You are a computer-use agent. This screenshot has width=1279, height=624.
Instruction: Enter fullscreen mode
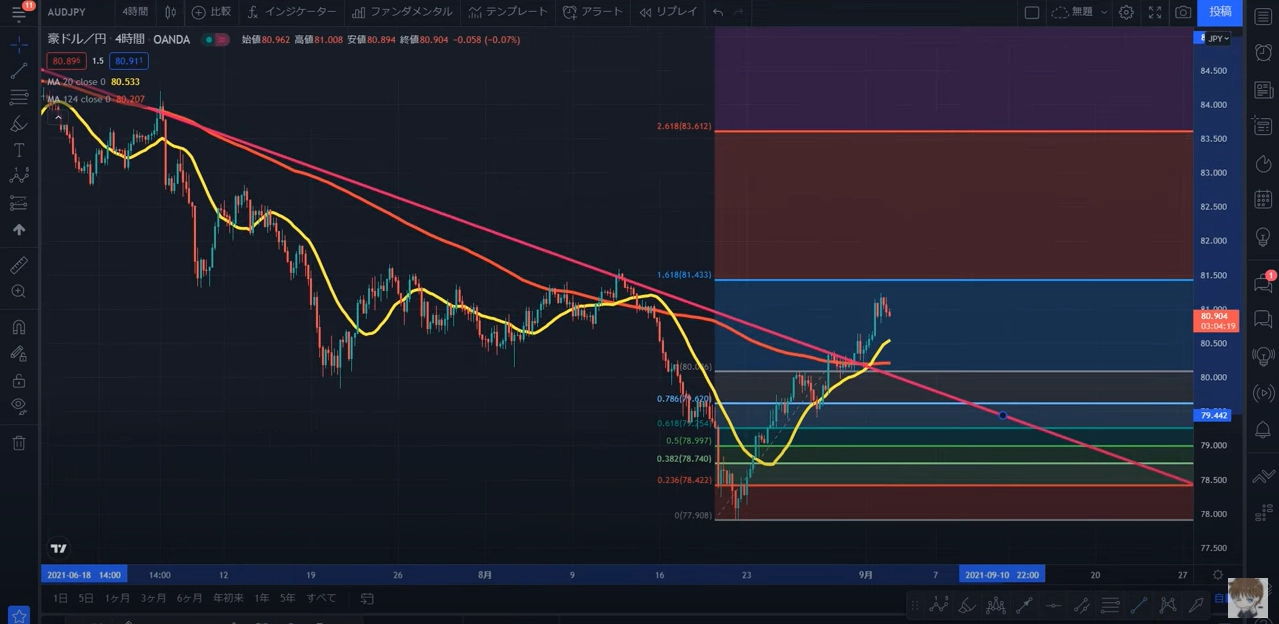click(1155, 12)
